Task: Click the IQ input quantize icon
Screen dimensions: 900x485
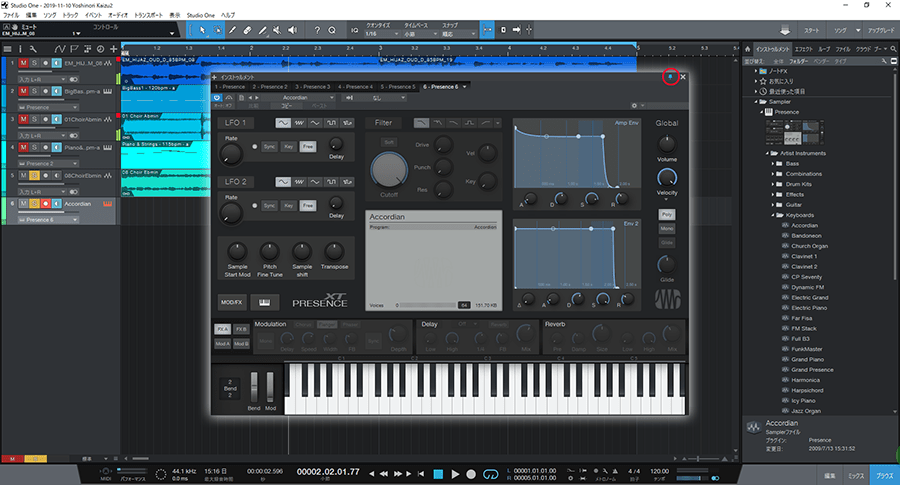Action: tap(354, 30)
